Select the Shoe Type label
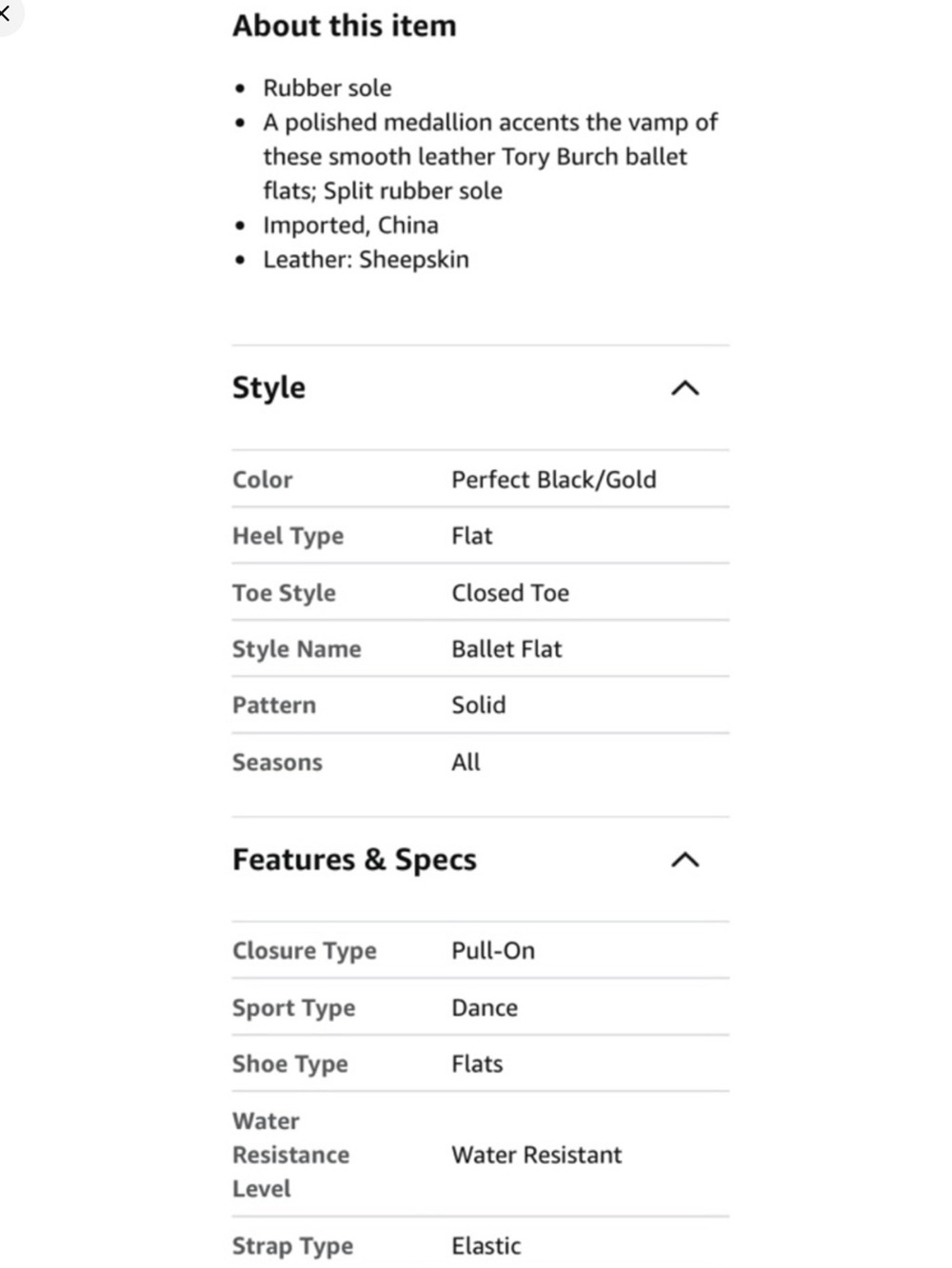Viewport: 952px width, 1268px height. click(290, 1064)
